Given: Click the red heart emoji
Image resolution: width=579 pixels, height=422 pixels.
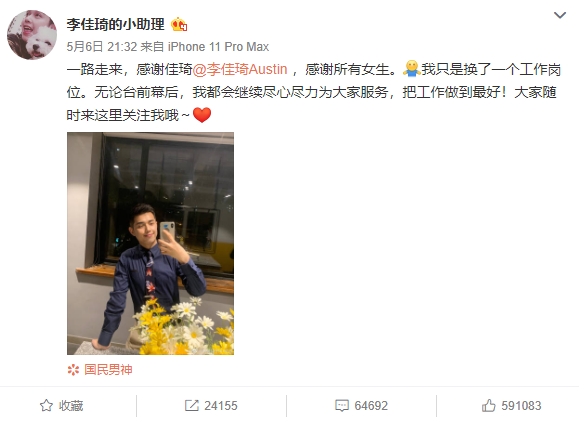Looking at the screenshot, I should tap(202, 115).
